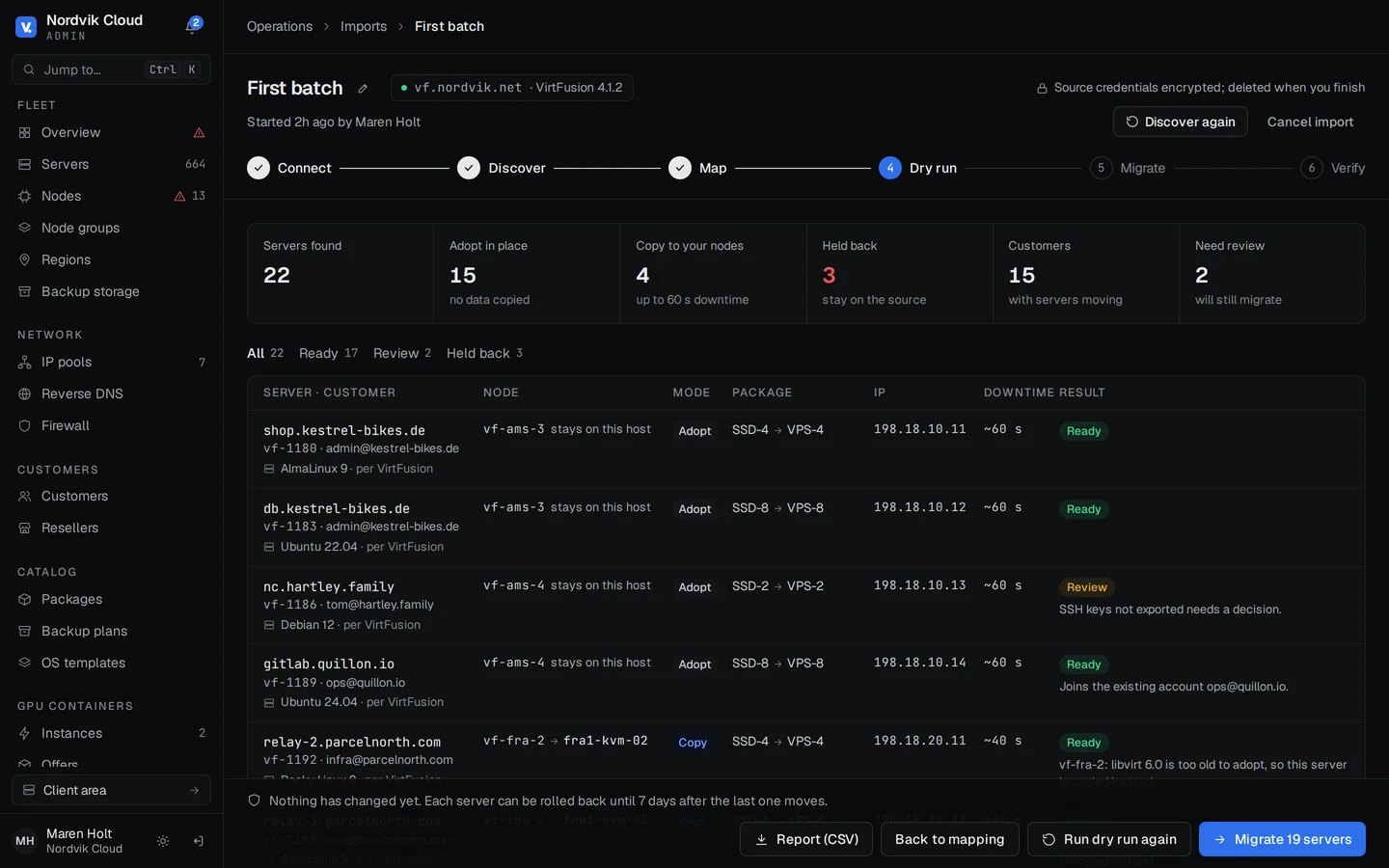Click the Reverse DNS globe icon
This screenshot has width=1389, height=868.
[x=25, y=393]
